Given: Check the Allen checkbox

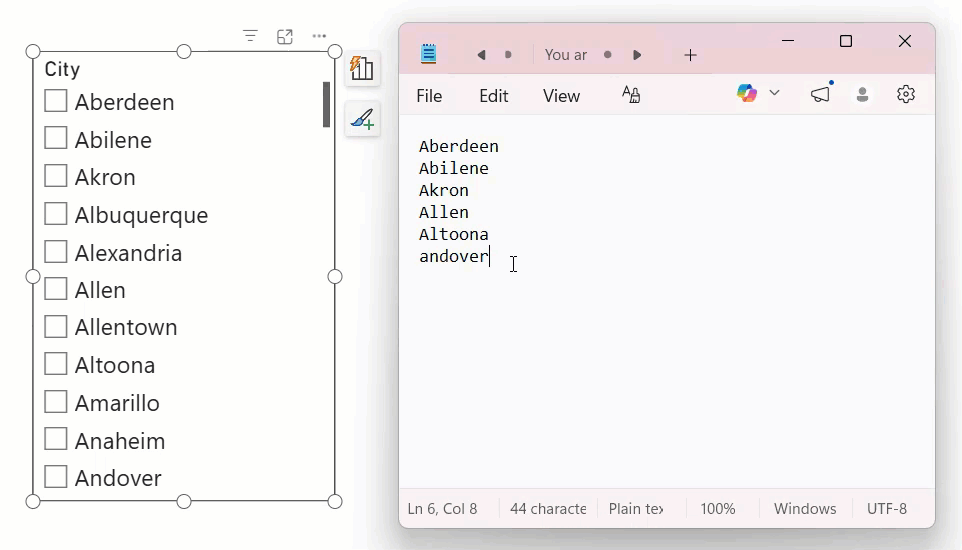Looking at the screenshot, I should pyautogui.click(x=56, y=289).
